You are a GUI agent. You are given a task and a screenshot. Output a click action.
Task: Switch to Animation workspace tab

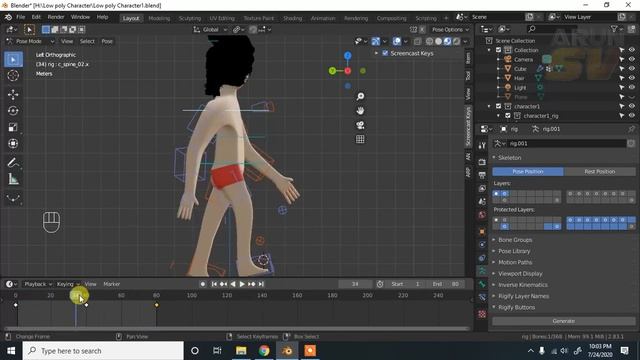coord(323,18)
